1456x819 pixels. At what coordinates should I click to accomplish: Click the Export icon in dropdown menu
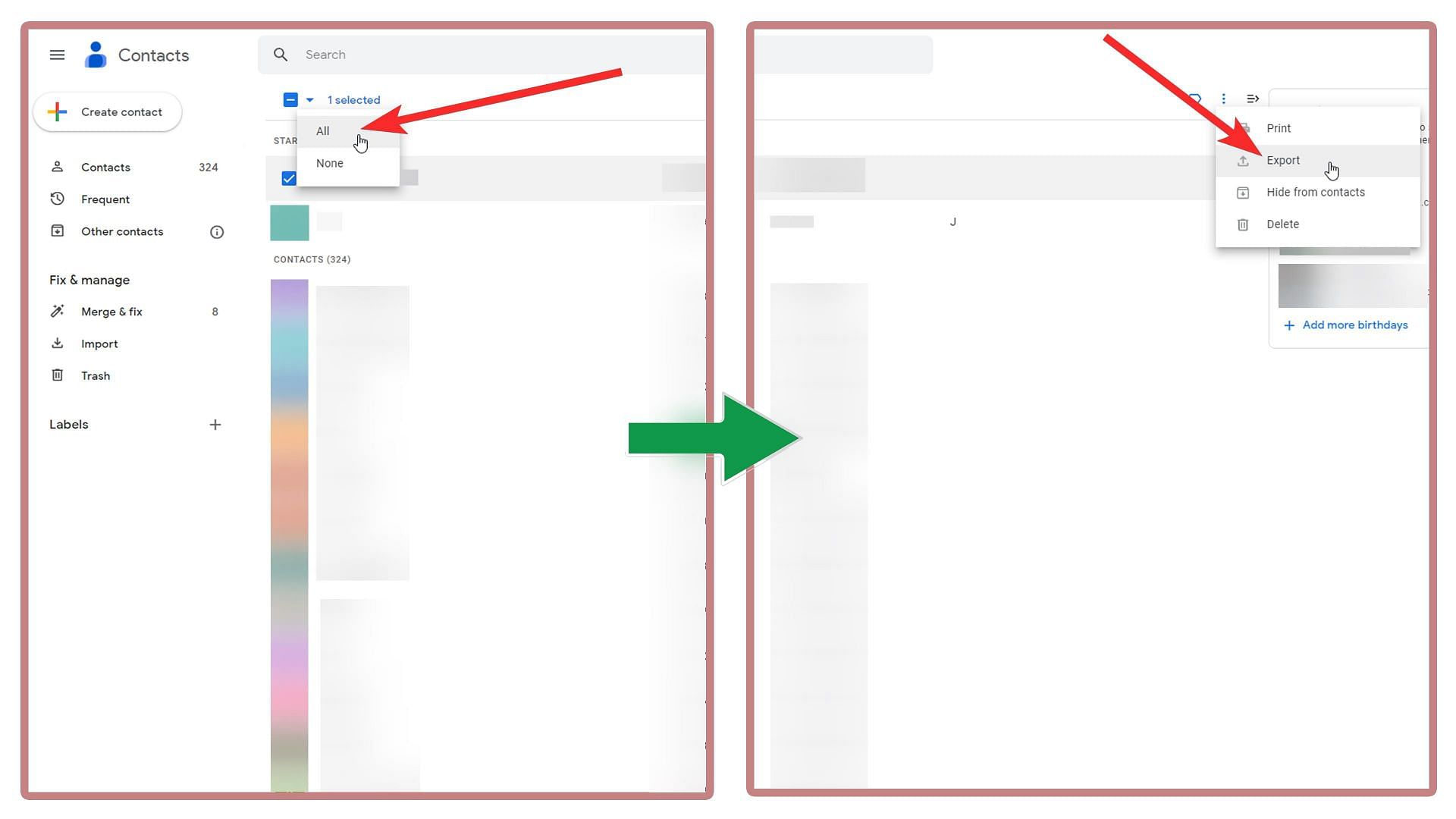(x=1243, y=160)
